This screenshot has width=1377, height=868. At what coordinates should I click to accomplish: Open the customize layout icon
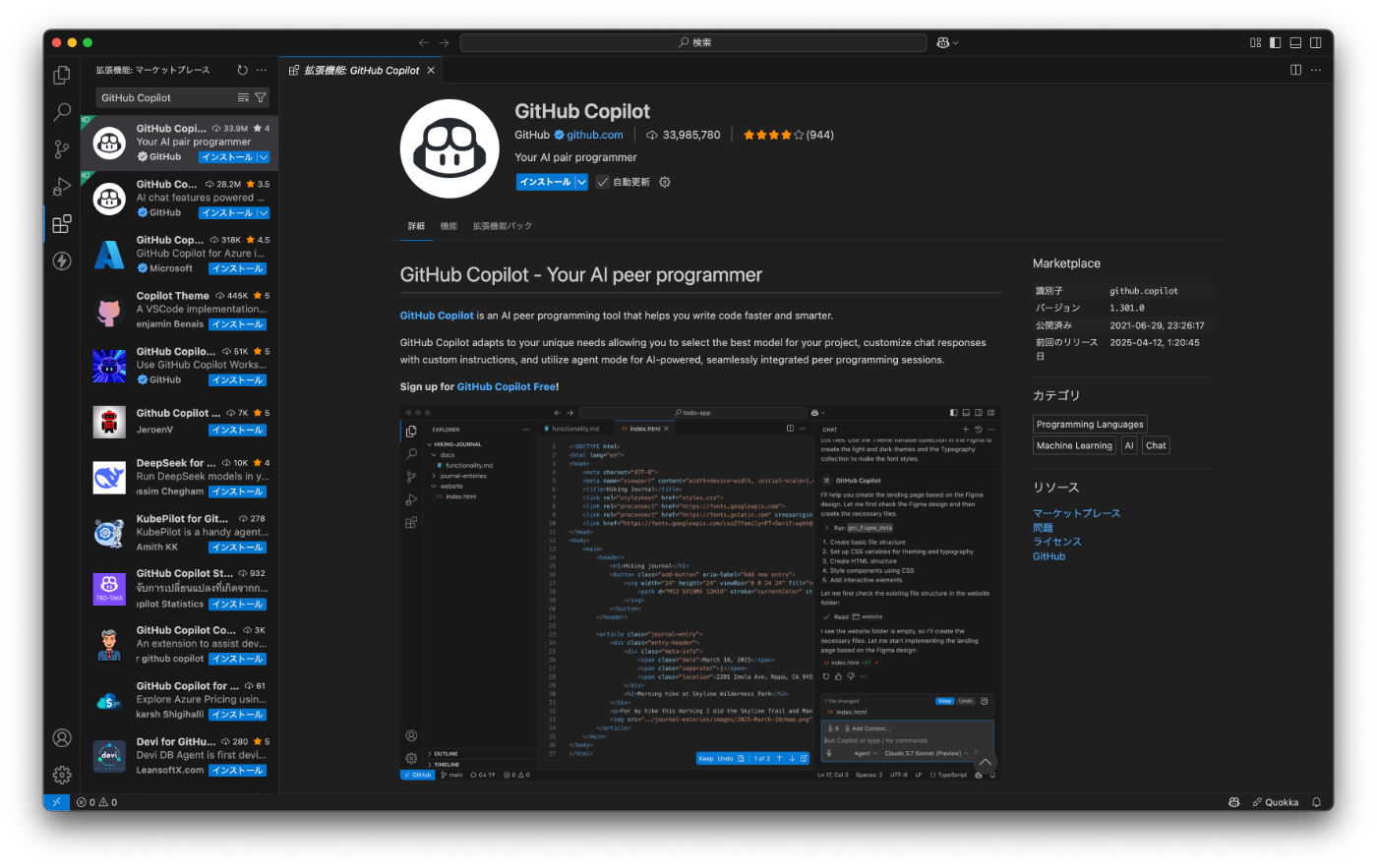tap(1256, 42)
